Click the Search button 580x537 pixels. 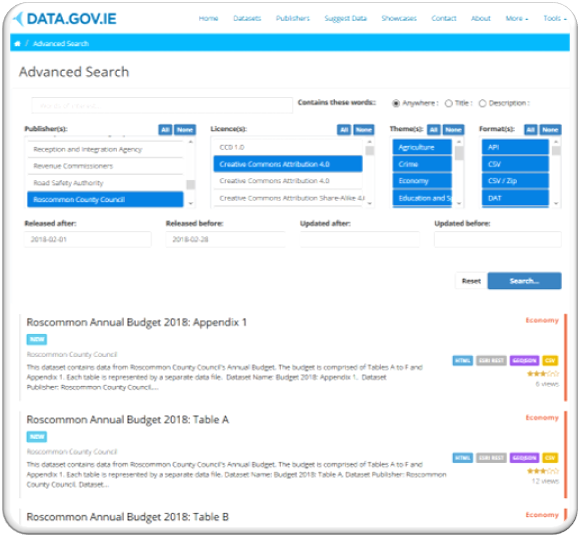tap(524, 281)
